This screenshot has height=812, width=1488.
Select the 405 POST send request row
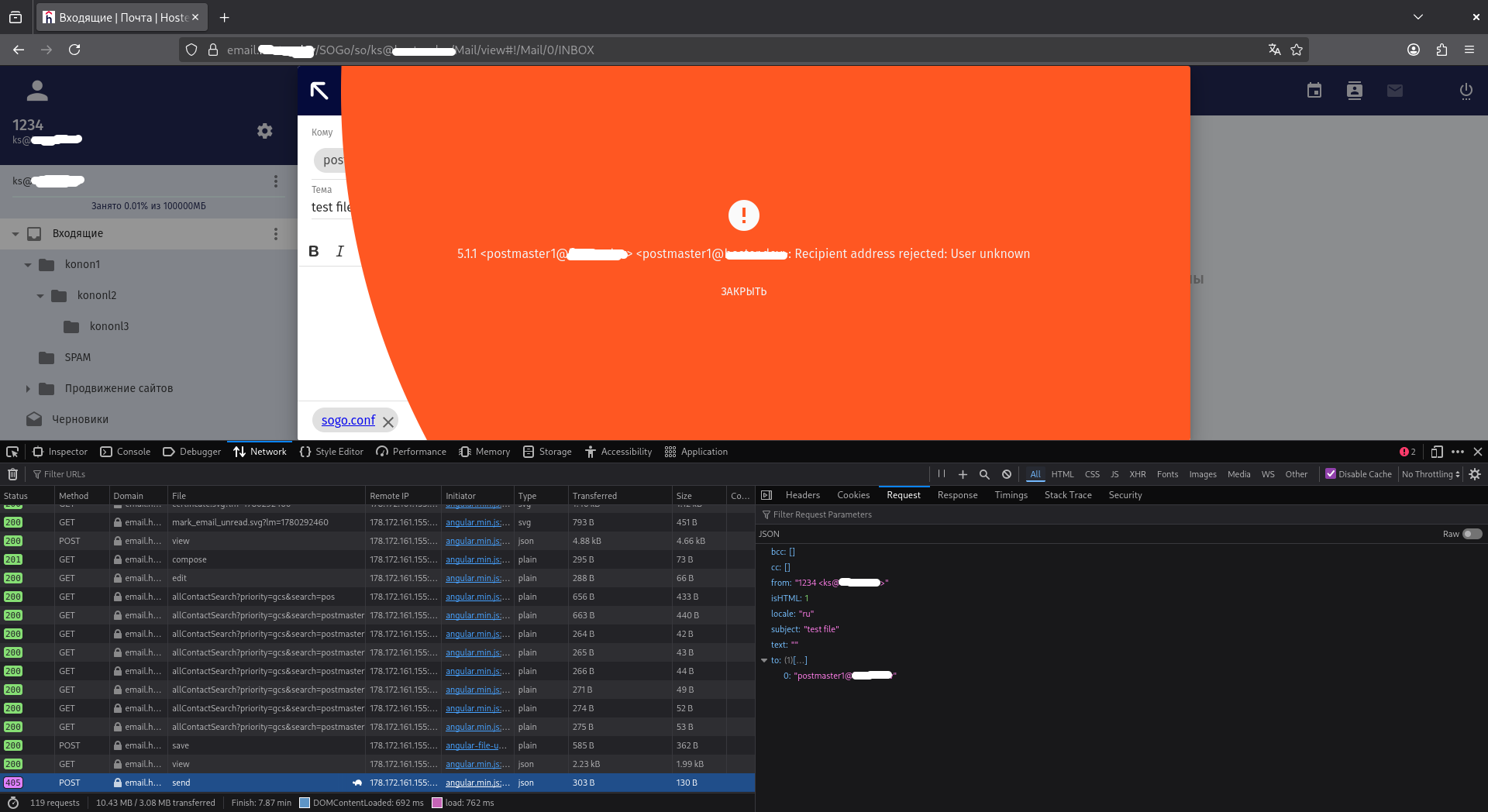(377, 783)
